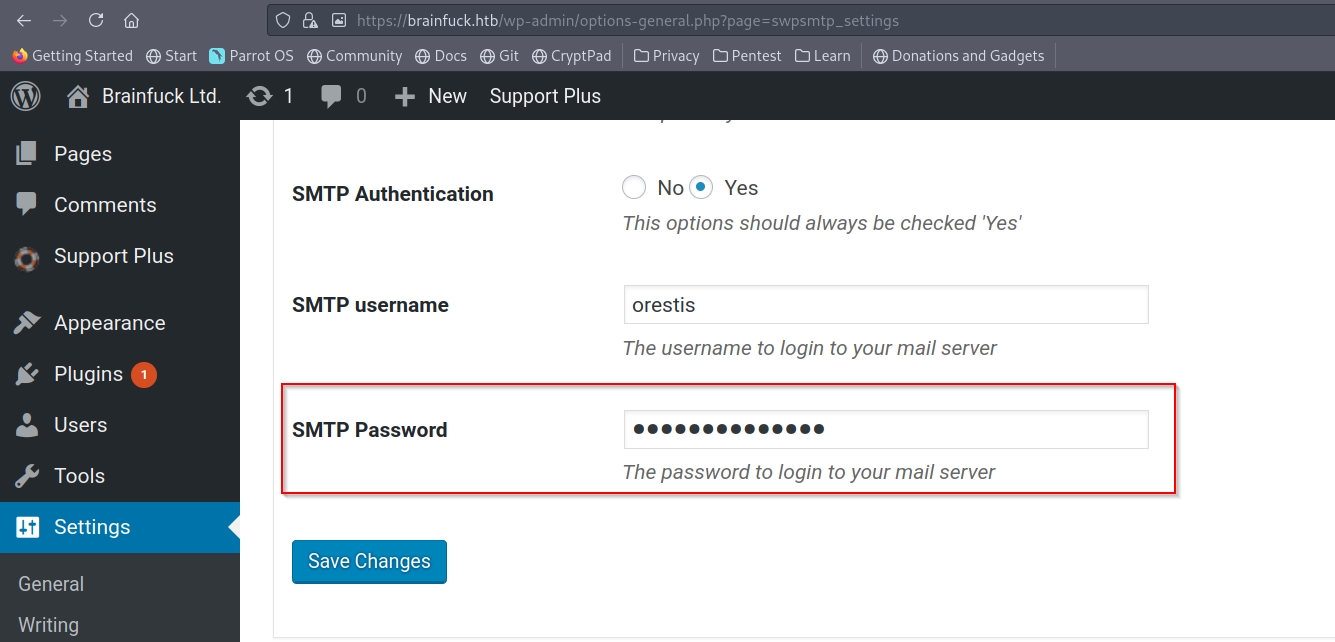Select 'Yes' for SMTP Authentication
Image resolution: width=1335 pixels, height=642 pixels.
[701, 187]
